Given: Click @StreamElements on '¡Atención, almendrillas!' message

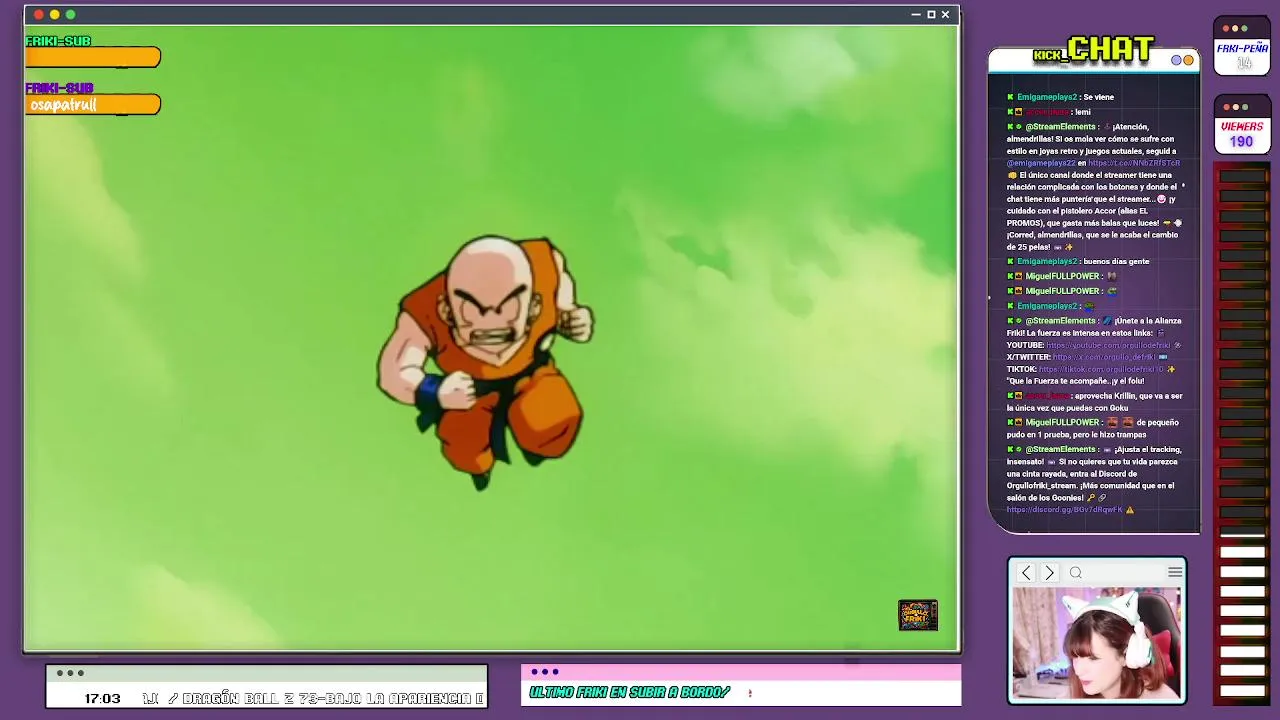Looking at the screenshot, I should click(x=1061, y=127).
